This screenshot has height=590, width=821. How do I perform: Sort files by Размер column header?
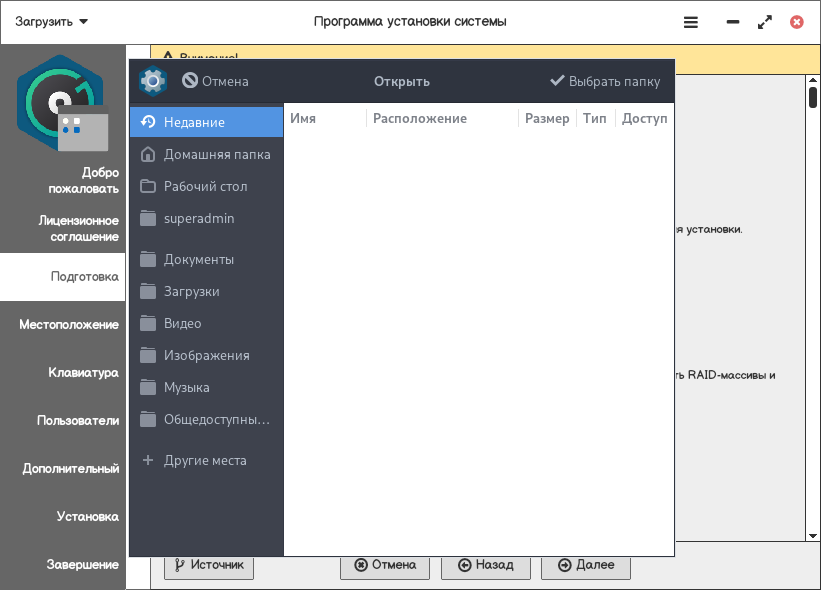tap(547, 118)
